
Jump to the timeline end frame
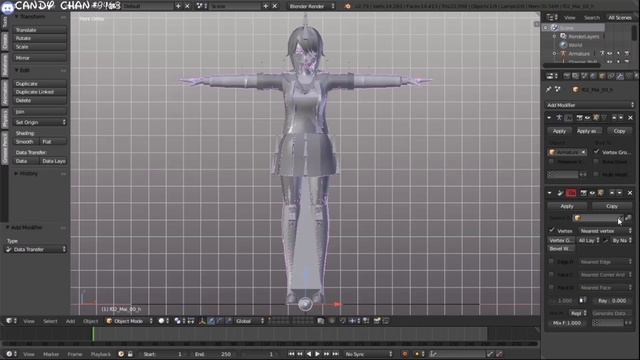(336, 354)
